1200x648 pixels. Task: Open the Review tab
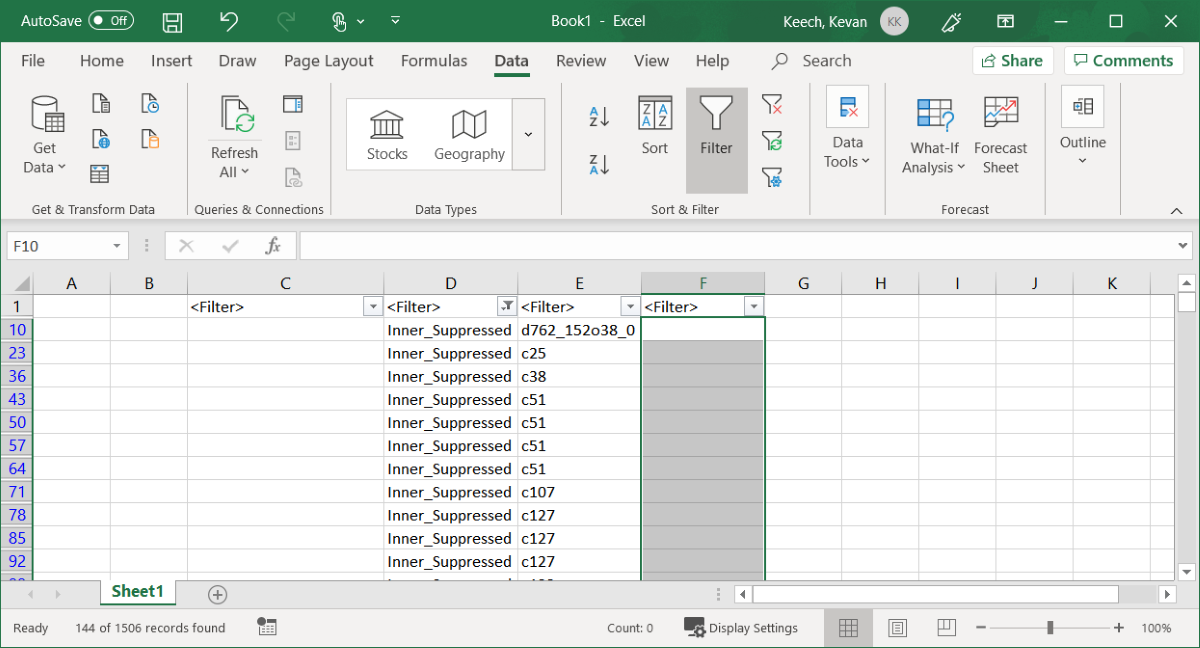pos(582,61)
